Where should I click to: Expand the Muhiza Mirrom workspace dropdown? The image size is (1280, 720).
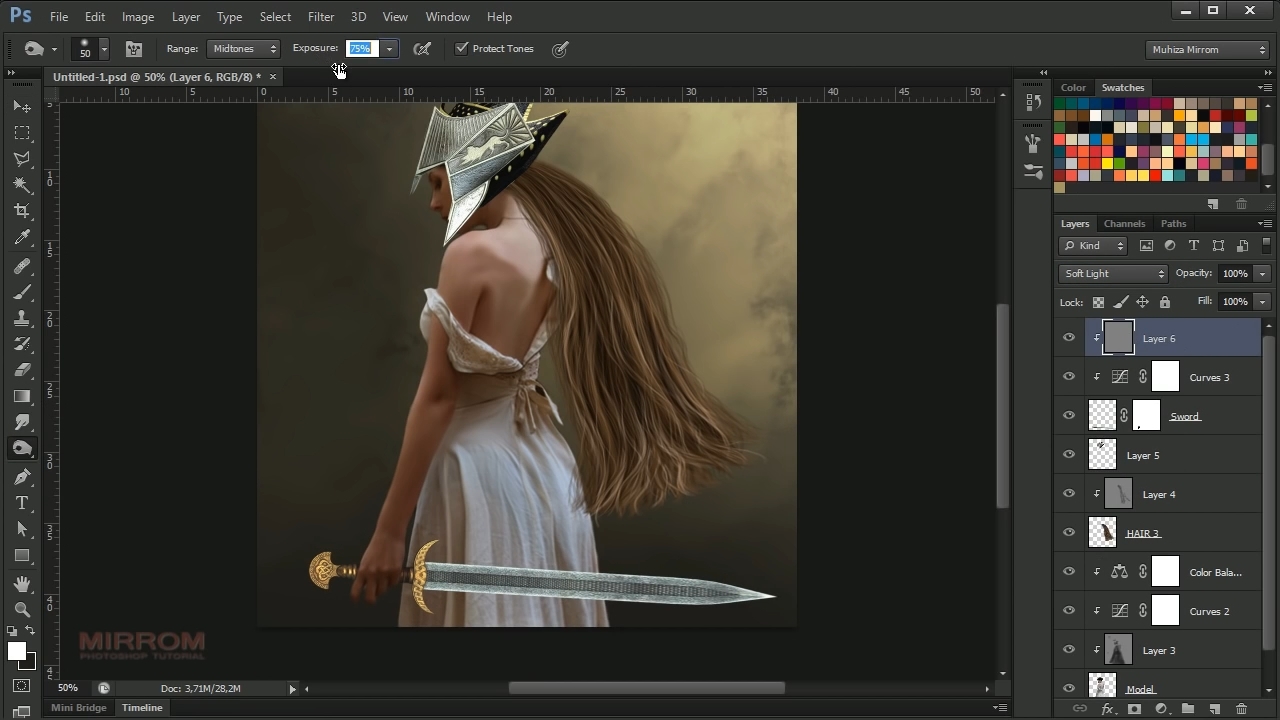pyautogui.click(x=1208, y=50)
